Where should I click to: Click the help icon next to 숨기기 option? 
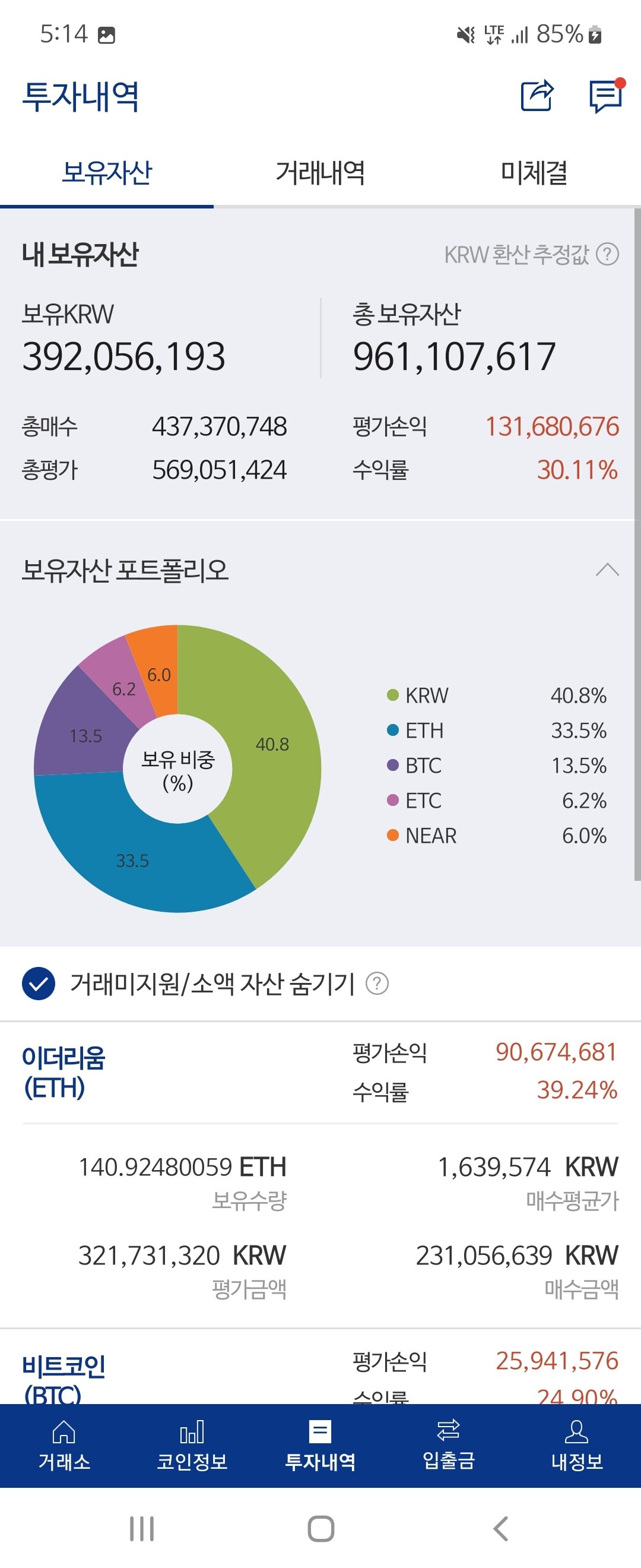[377, 984]
